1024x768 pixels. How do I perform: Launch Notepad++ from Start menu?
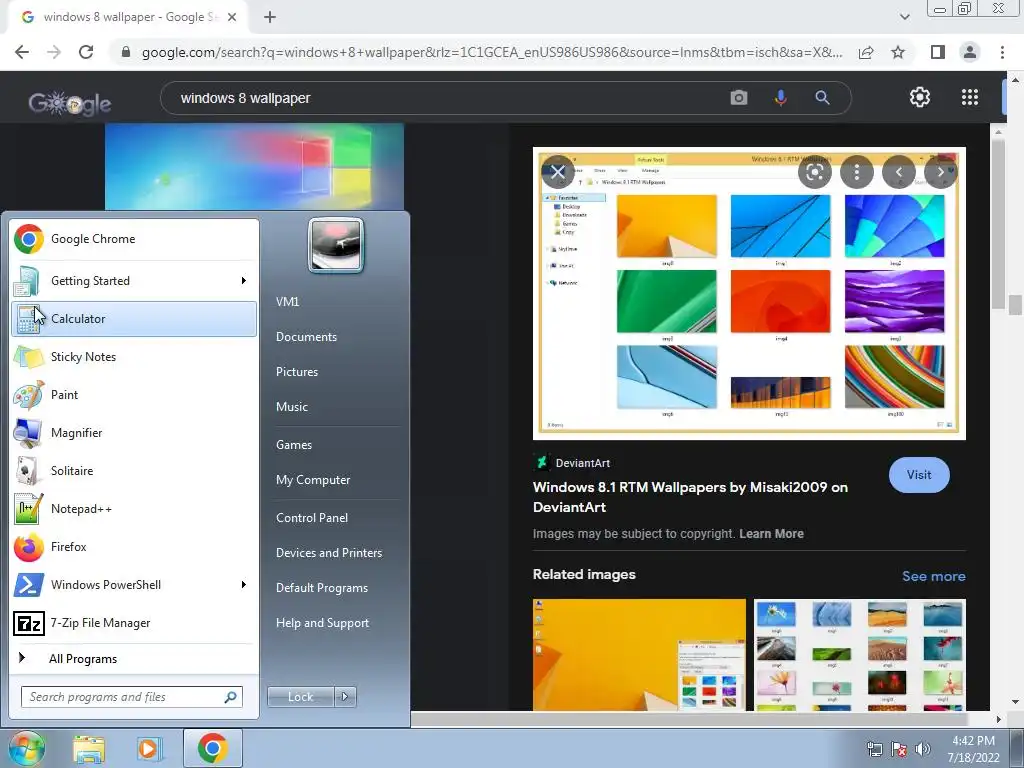coord(134,509)
